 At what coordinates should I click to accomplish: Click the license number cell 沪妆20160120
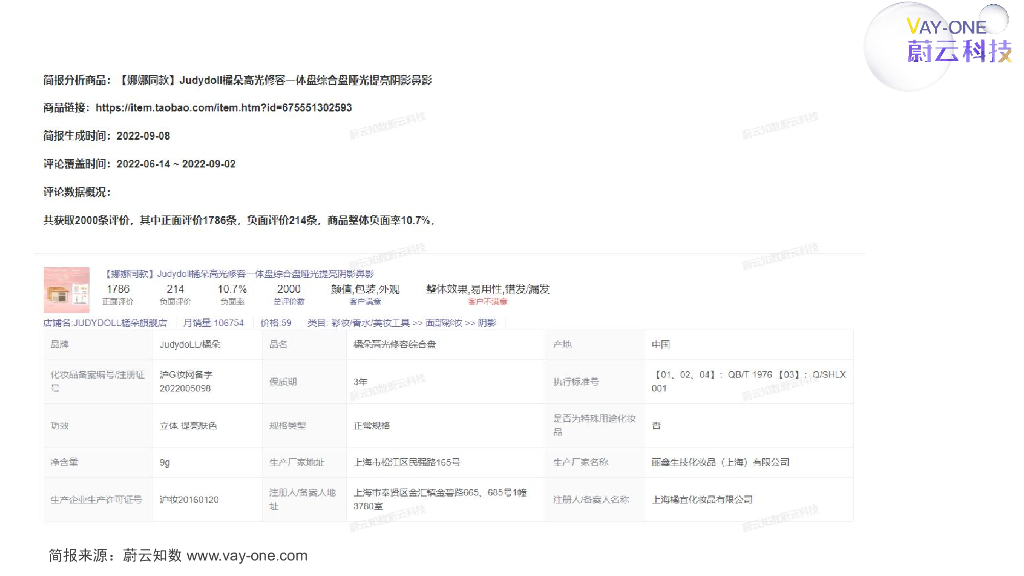[208, 500]
